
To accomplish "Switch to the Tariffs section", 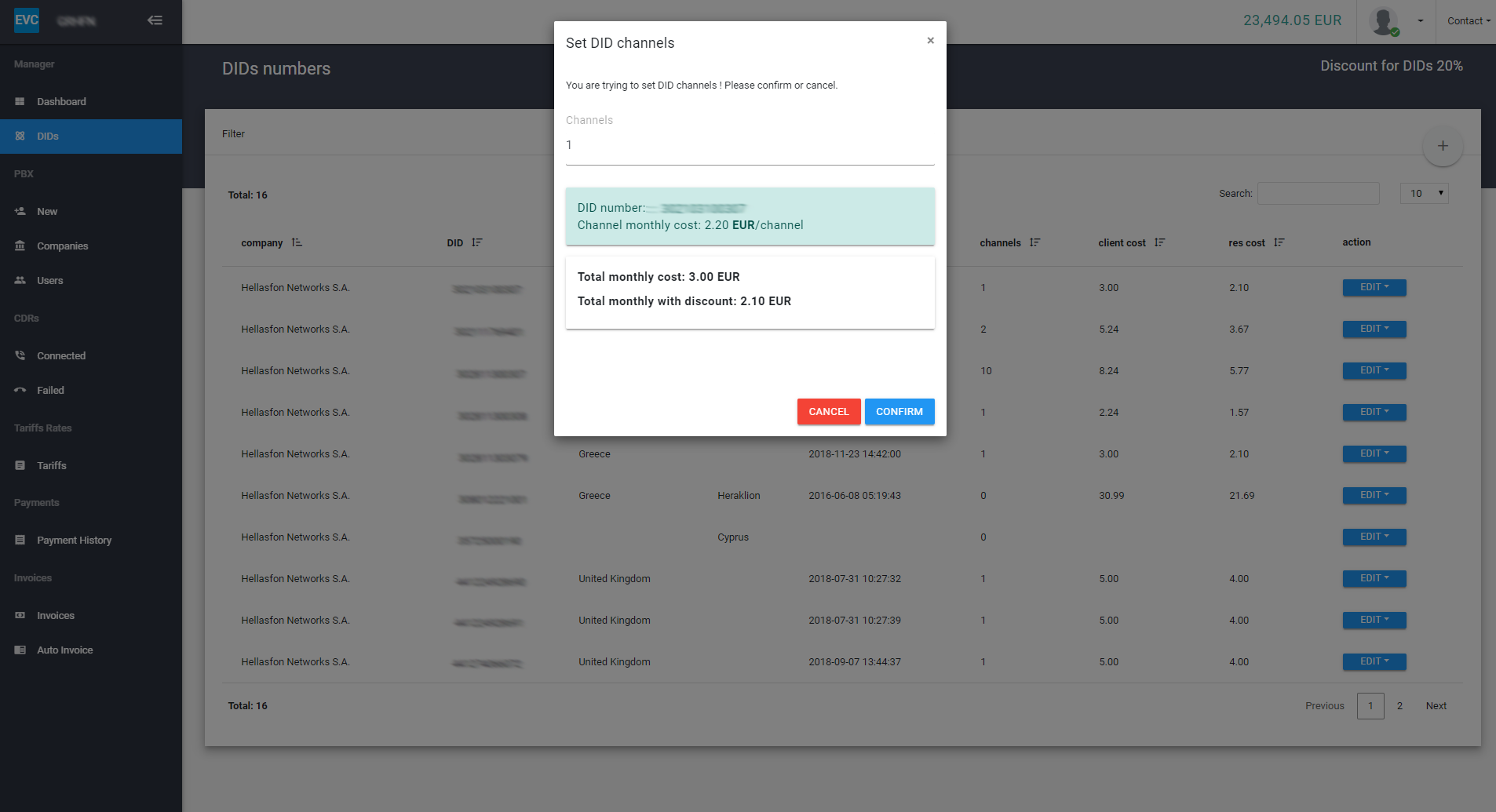I will coord(21,465).
